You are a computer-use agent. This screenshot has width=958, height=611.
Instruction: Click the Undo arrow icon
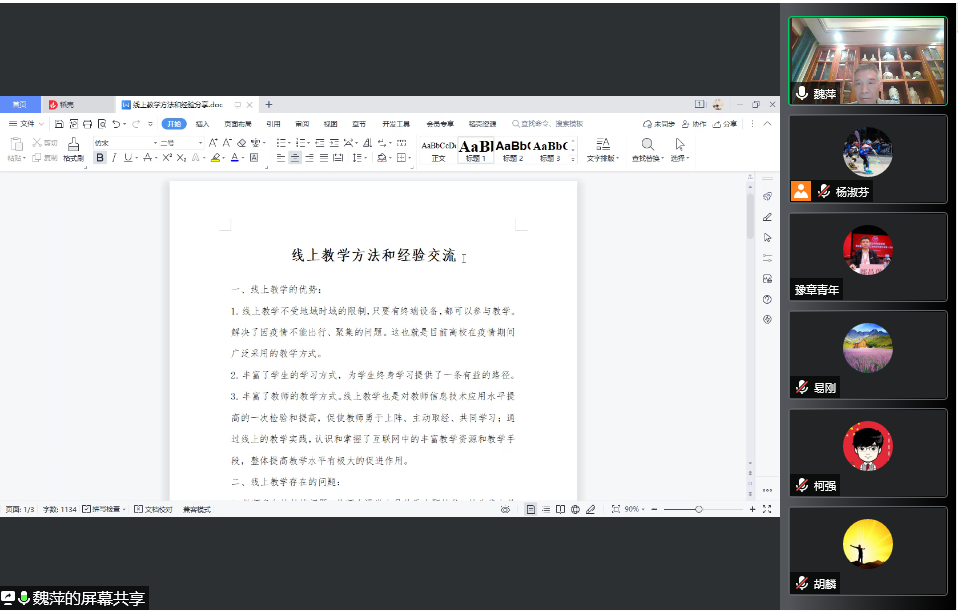[x=116, y=124]
